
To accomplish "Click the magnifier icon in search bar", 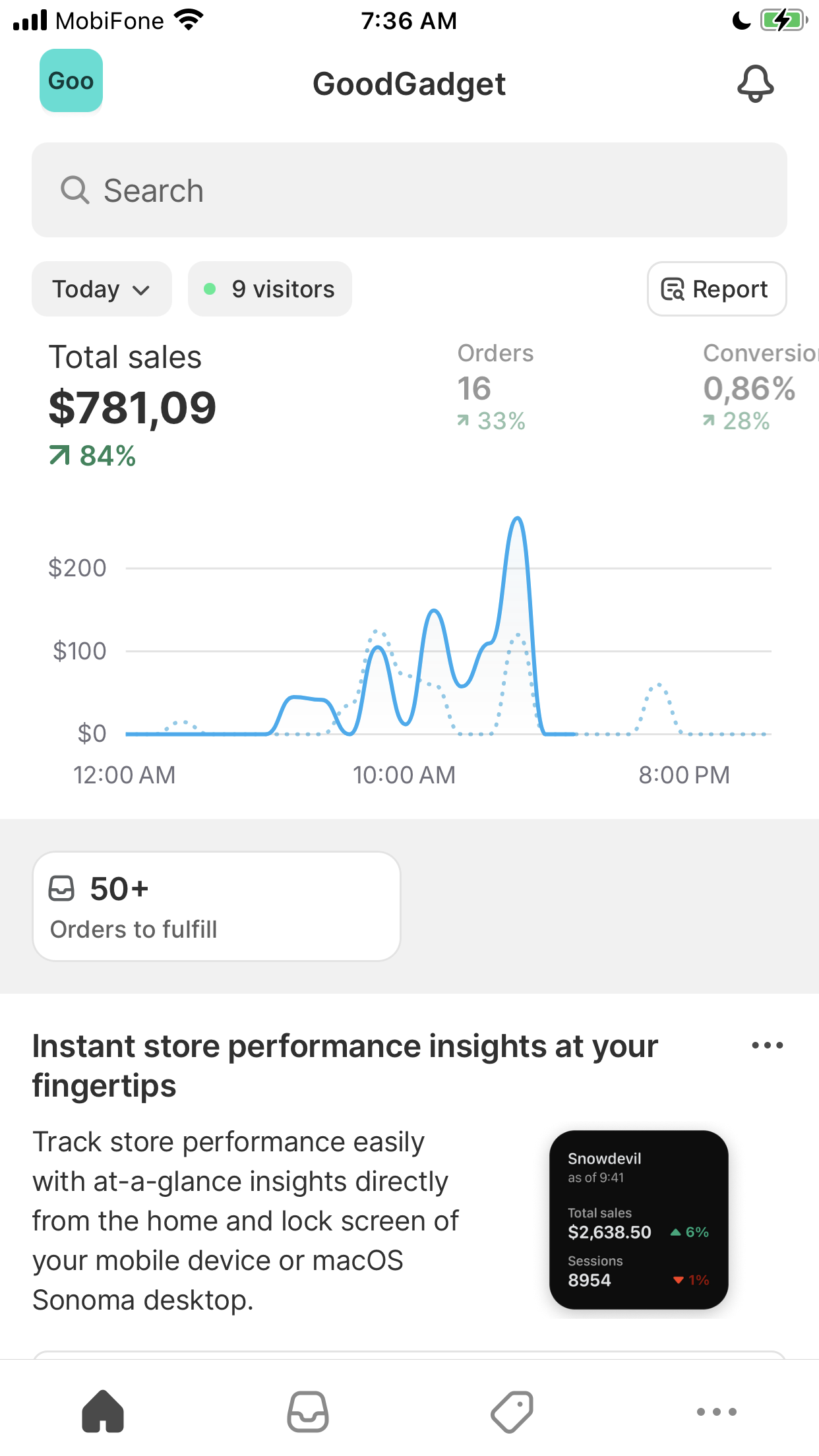I will click(75, 190).
